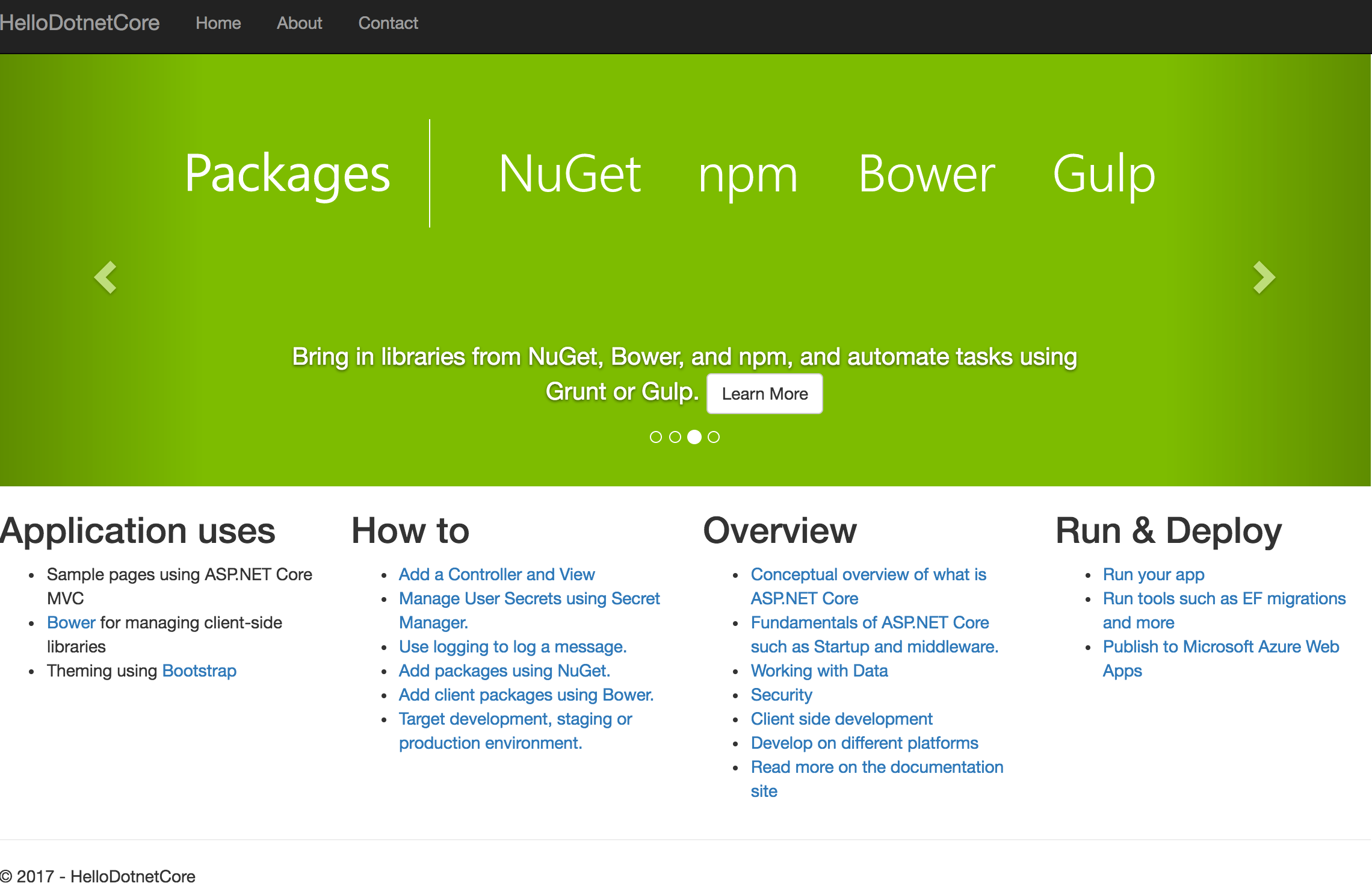Screen dimensions: 1372x886
Task: Open the Run your app link
Action: (1154, 574)
